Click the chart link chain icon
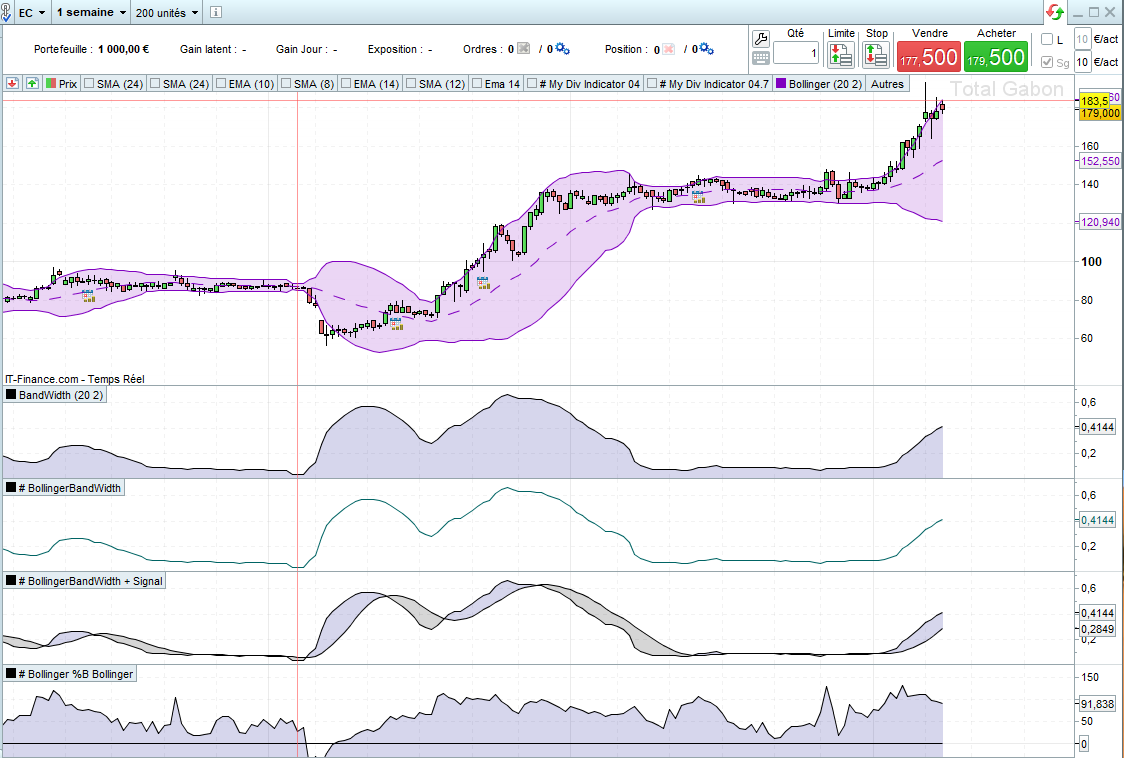This screenshot has width=1124, height=758. pos(6,12)
